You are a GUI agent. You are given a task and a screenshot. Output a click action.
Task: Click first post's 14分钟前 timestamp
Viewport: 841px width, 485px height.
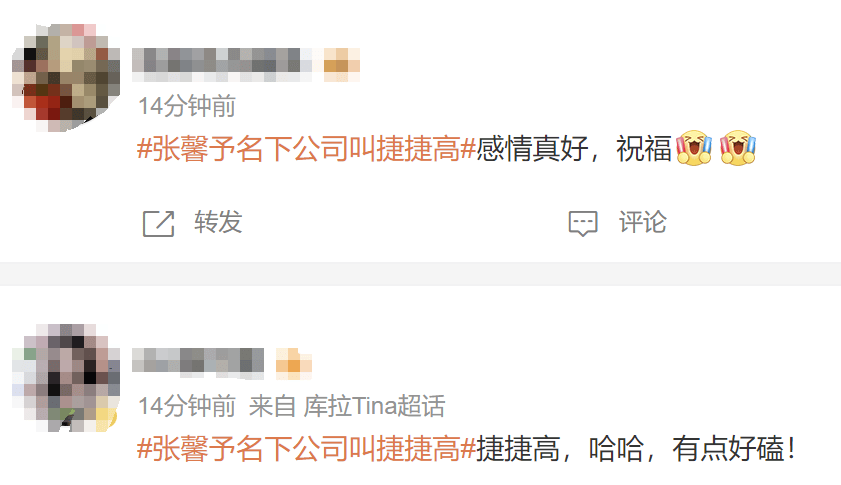pyautogui.click(x=187, y=106)
